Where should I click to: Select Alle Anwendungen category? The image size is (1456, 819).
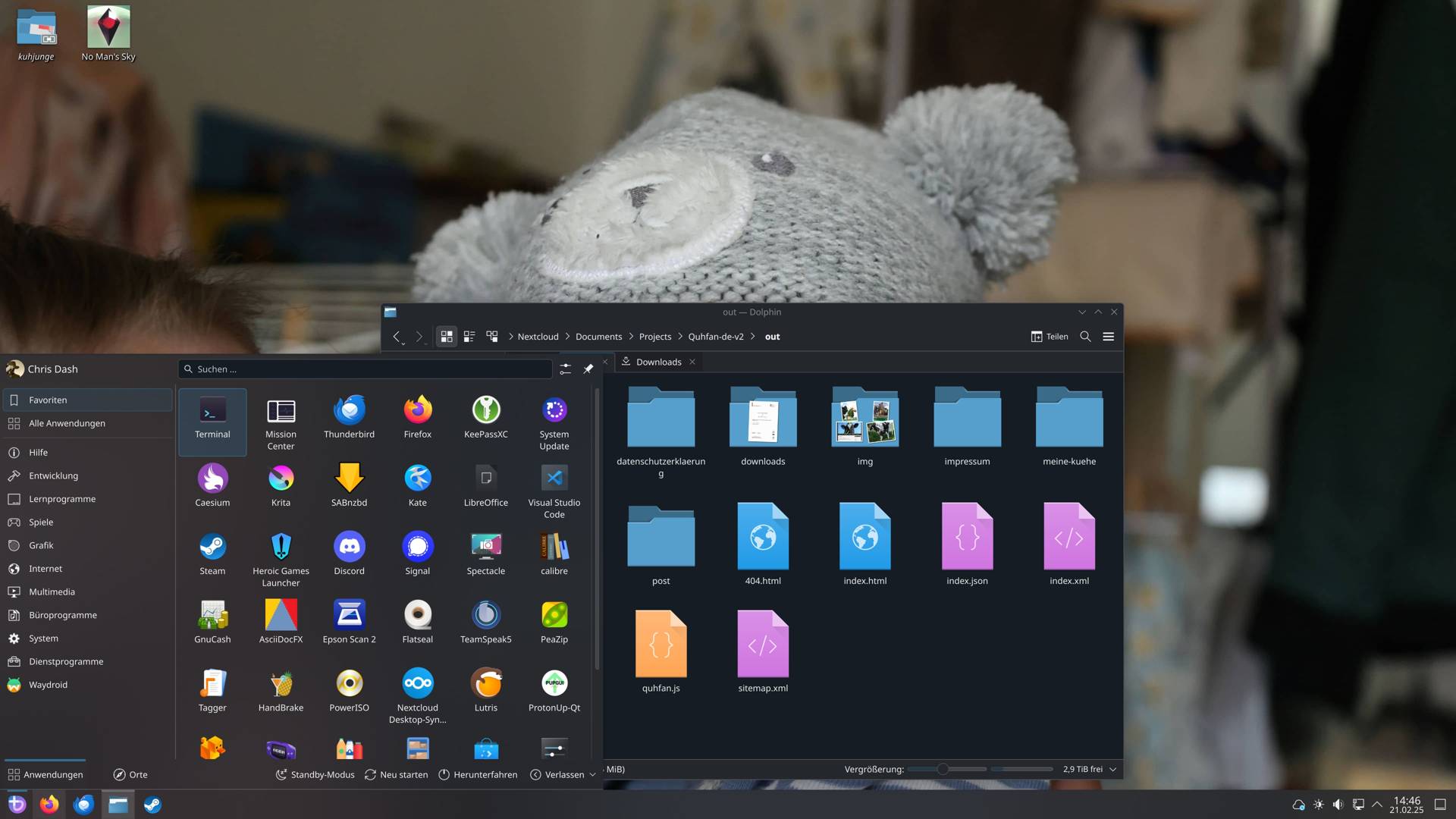(87, 423)
